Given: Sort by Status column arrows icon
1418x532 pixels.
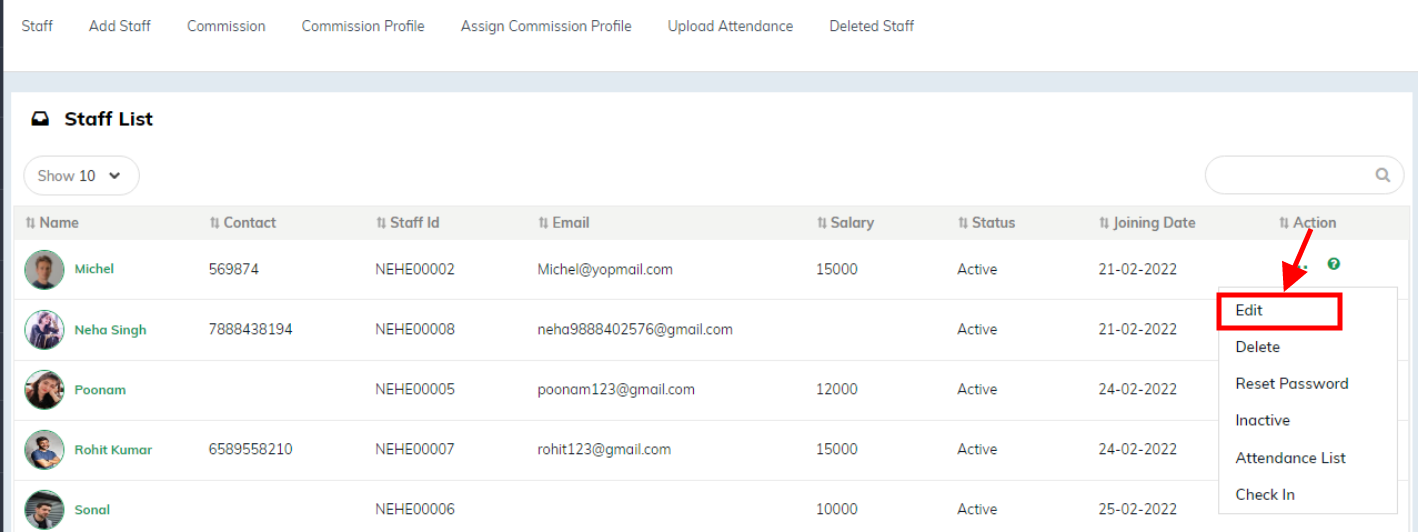Looking at the screenshot, I should pos(963,223).
